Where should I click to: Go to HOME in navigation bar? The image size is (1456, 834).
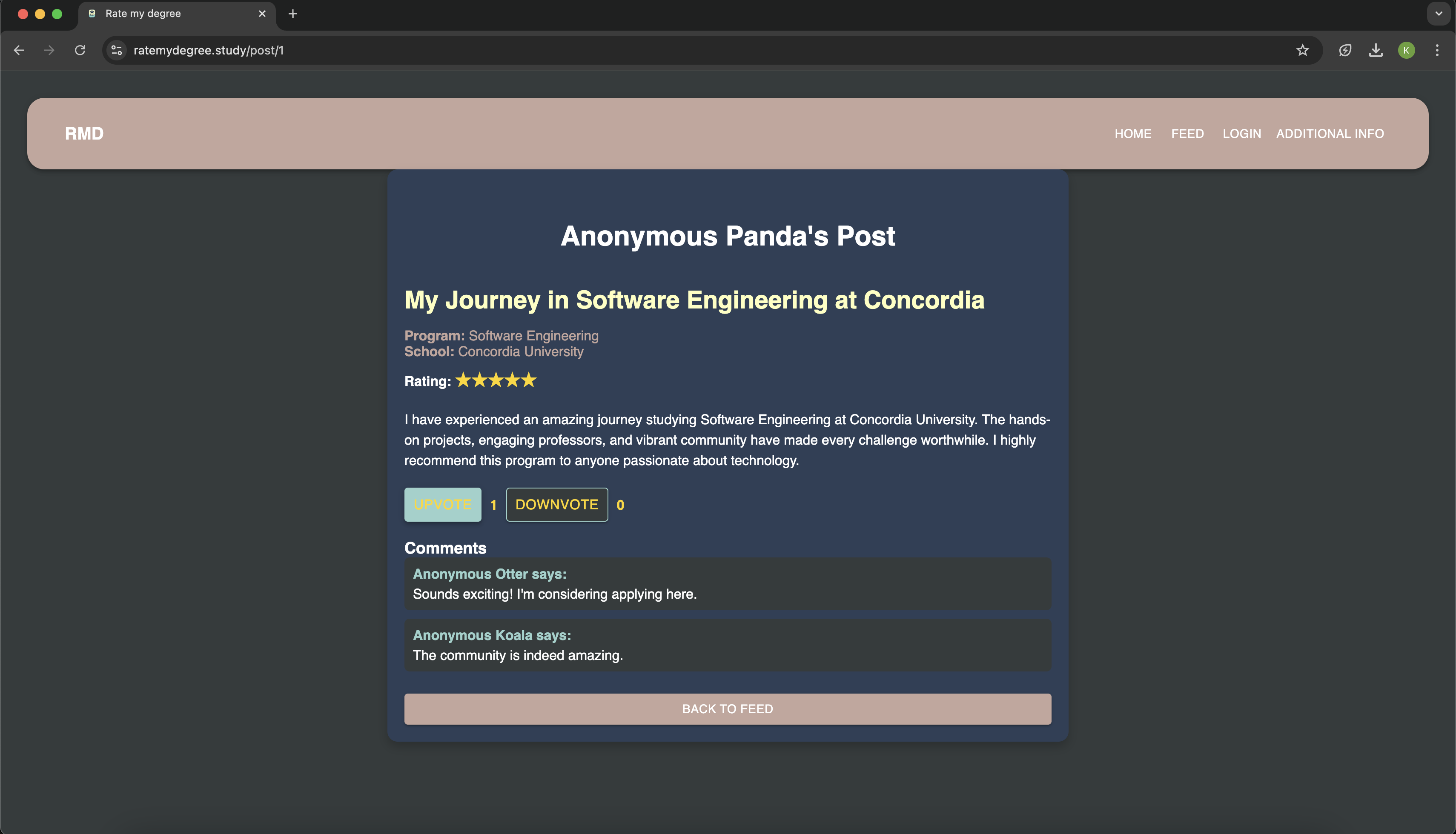coord(1133,134)
